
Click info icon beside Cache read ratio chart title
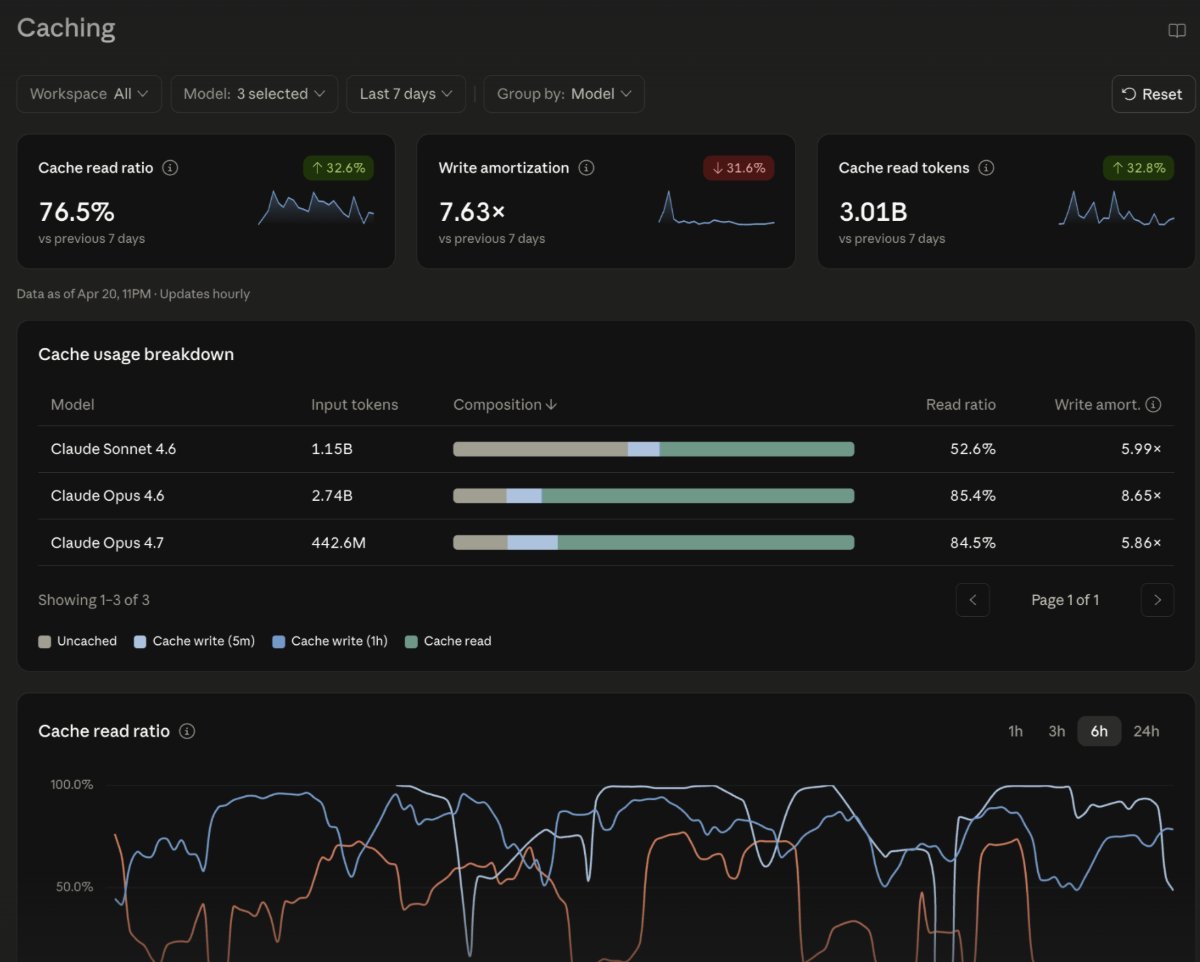[x=186, y=731]
